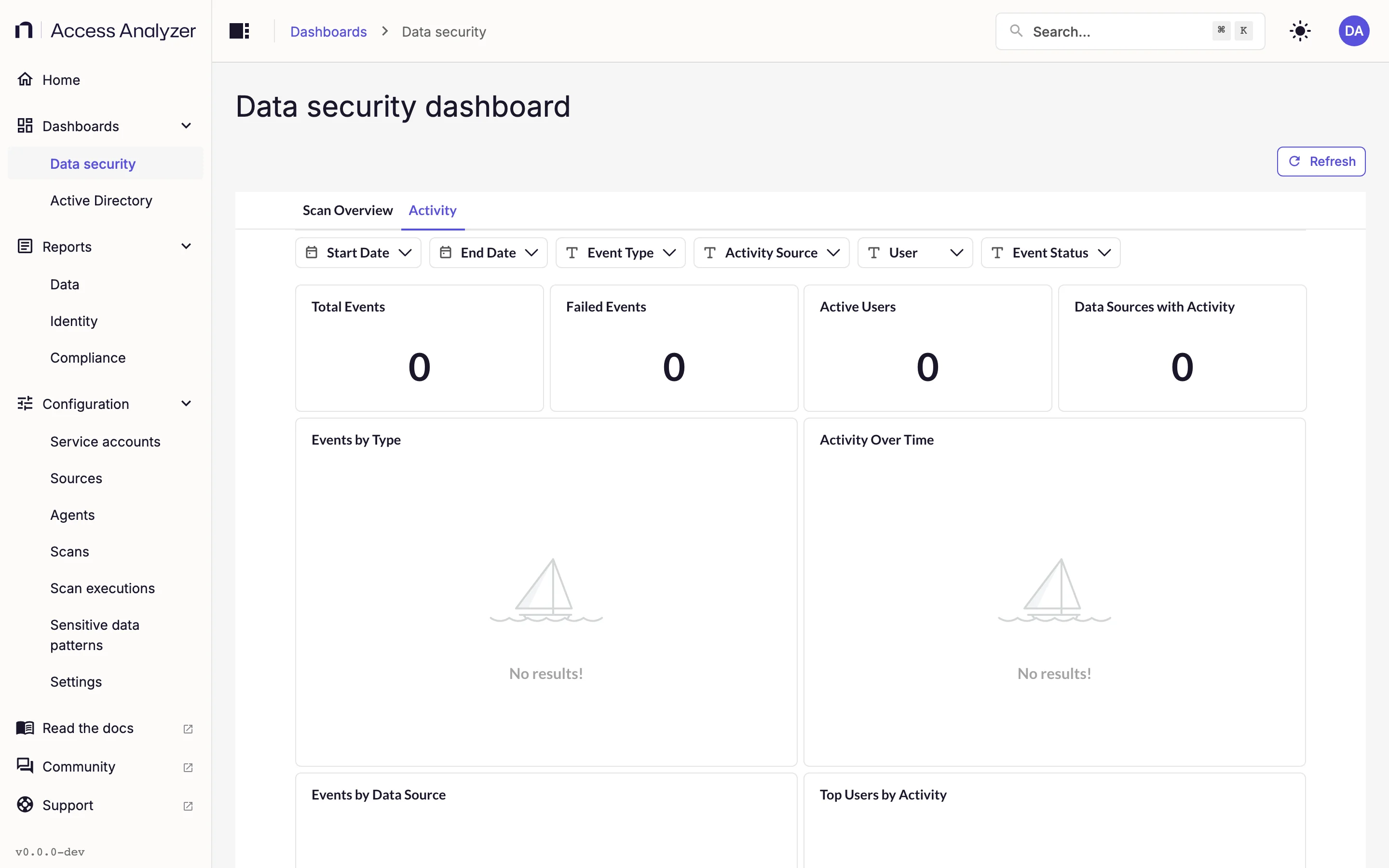Open the Event Type dropdown
This screenshot has width=1389, height=868.
pos(620,253)
